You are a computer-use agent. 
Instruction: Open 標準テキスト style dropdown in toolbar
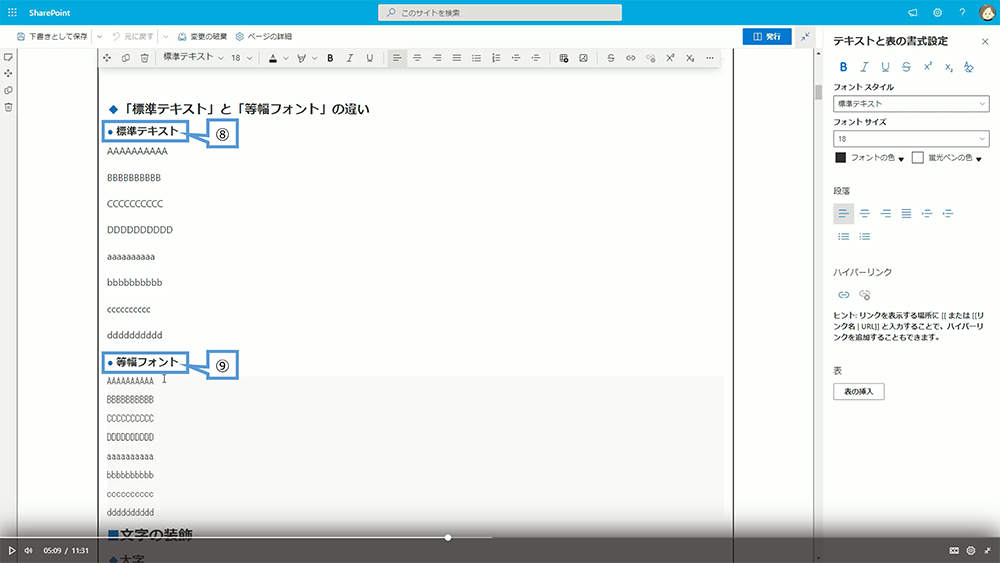[x=193, y=57]
